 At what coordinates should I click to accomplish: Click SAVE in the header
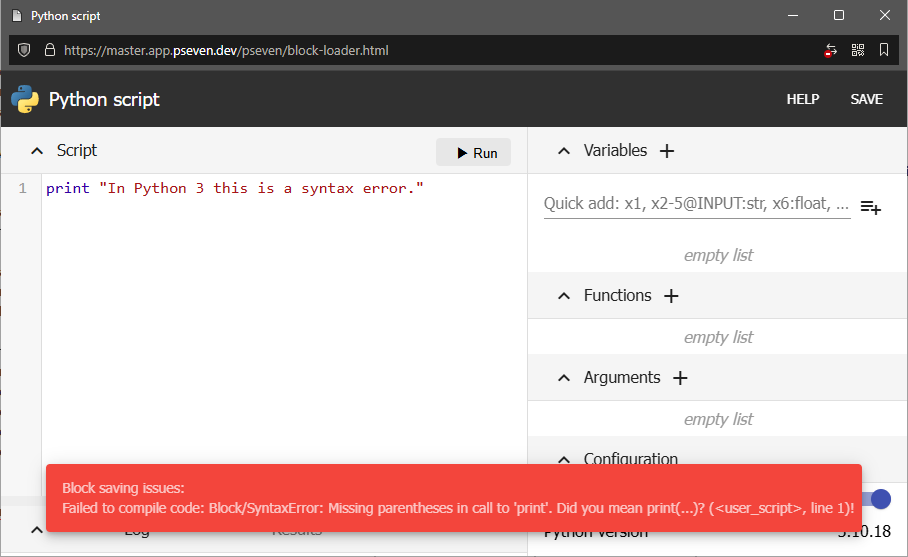[866, 99]
